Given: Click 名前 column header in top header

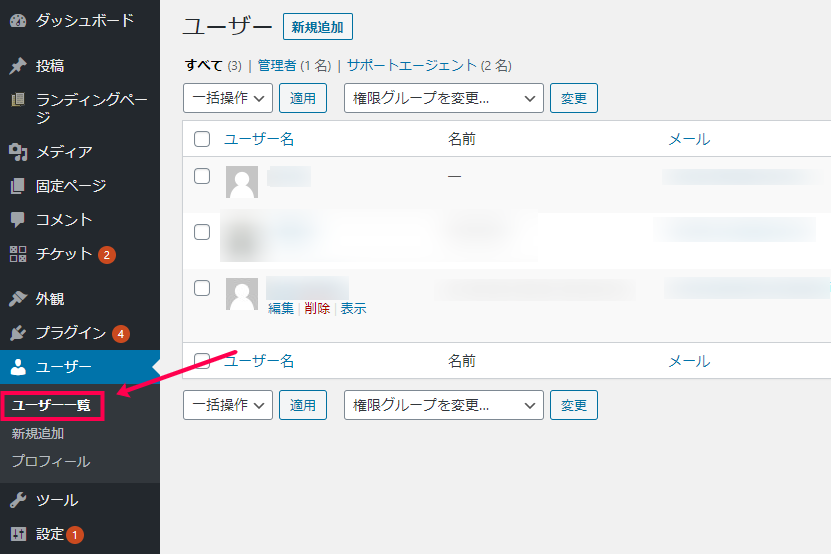Looking at the screenshot, I should point(462,139).
